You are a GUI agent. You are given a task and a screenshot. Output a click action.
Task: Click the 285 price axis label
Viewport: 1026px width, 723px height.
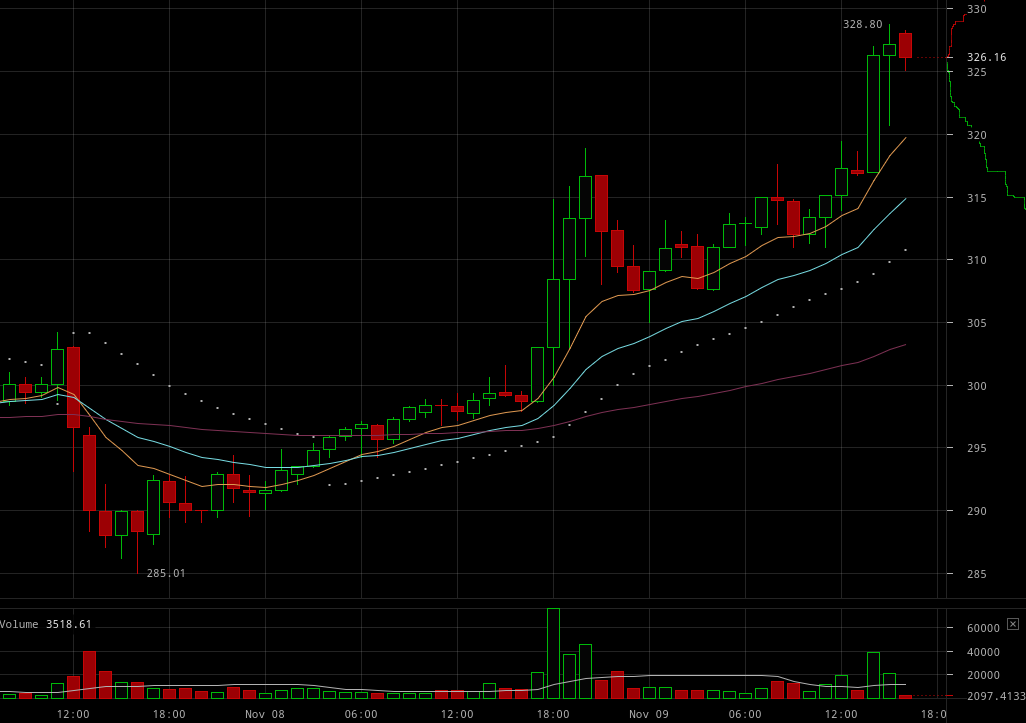pos(976,574)
